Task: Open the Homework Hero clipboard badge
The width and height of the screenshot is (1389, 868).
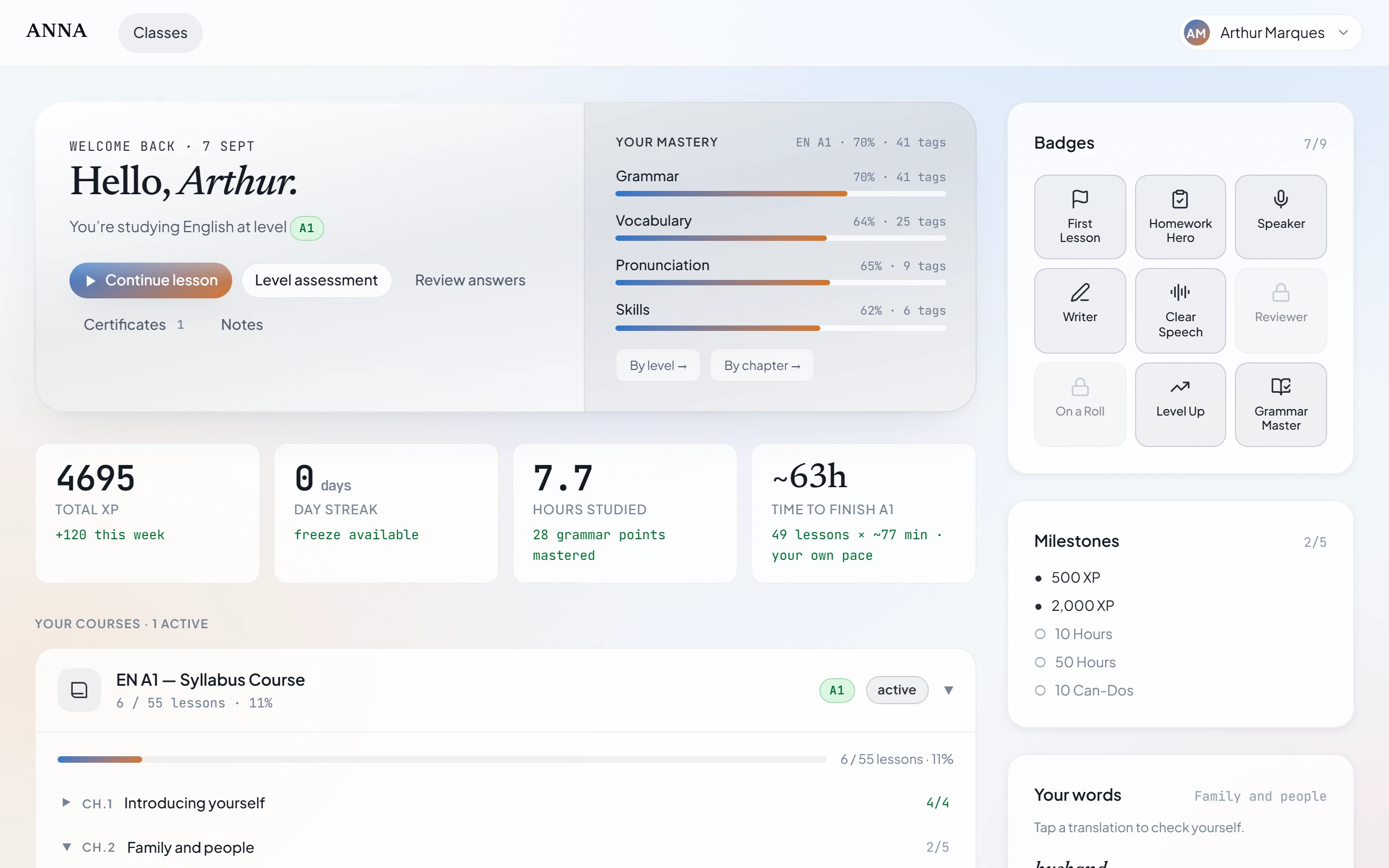Action: 1180,217
